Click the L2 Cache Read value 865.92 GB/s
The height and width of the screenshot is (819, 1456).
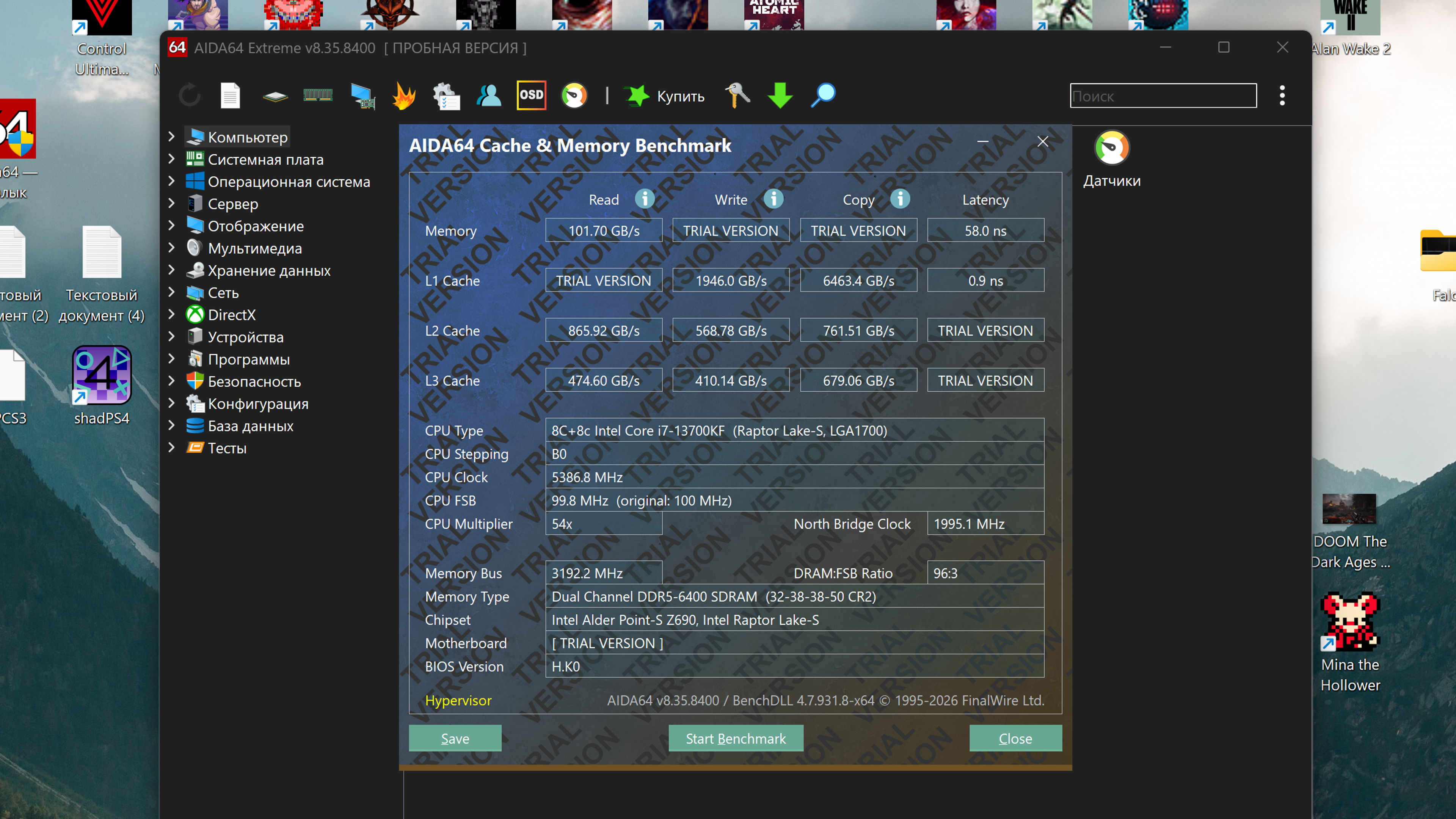click(x=604, y=330)
